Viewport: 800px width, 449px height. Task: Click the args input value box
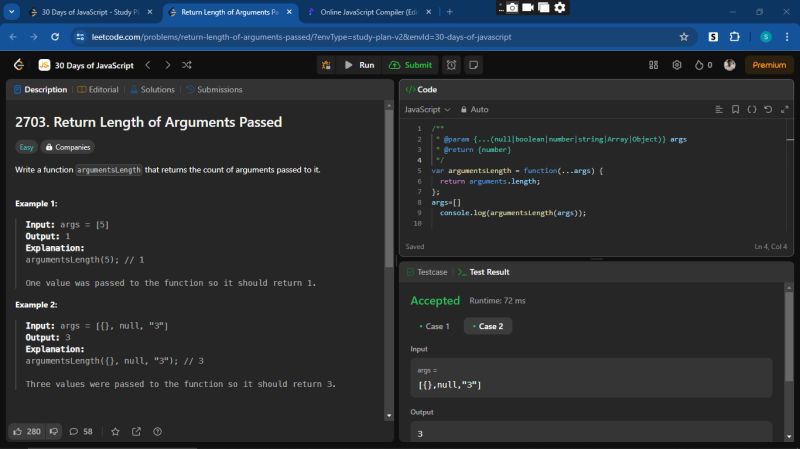[x=591, y=378]
